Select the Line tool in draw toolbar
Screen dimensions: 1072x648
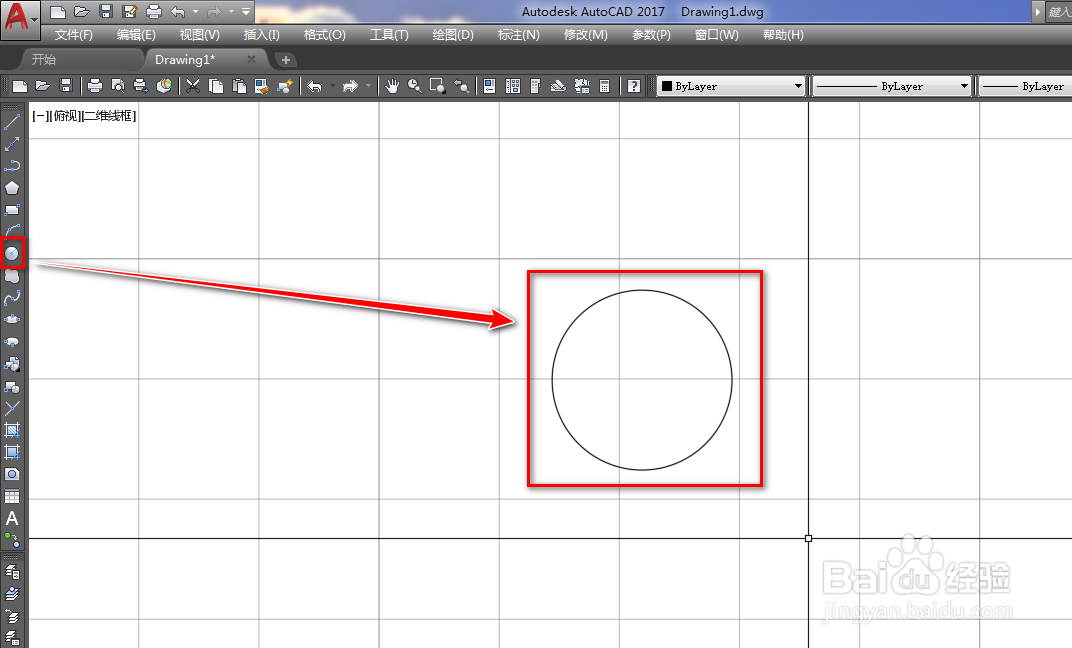12,122
